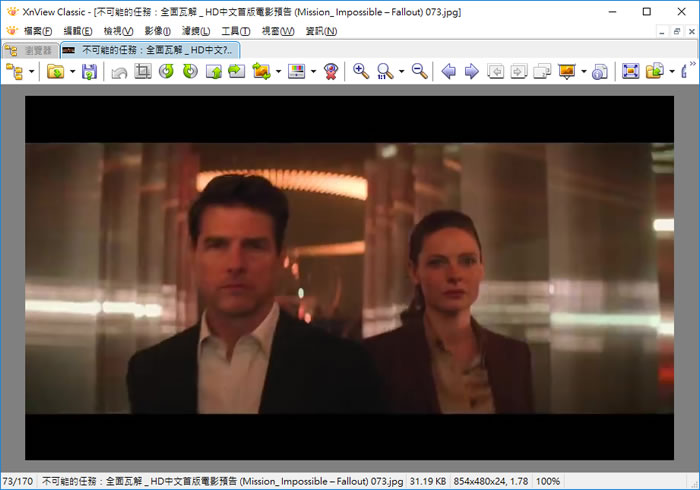700x490 pixels.
Task: Close the inner document window
Action: (692, 32)
